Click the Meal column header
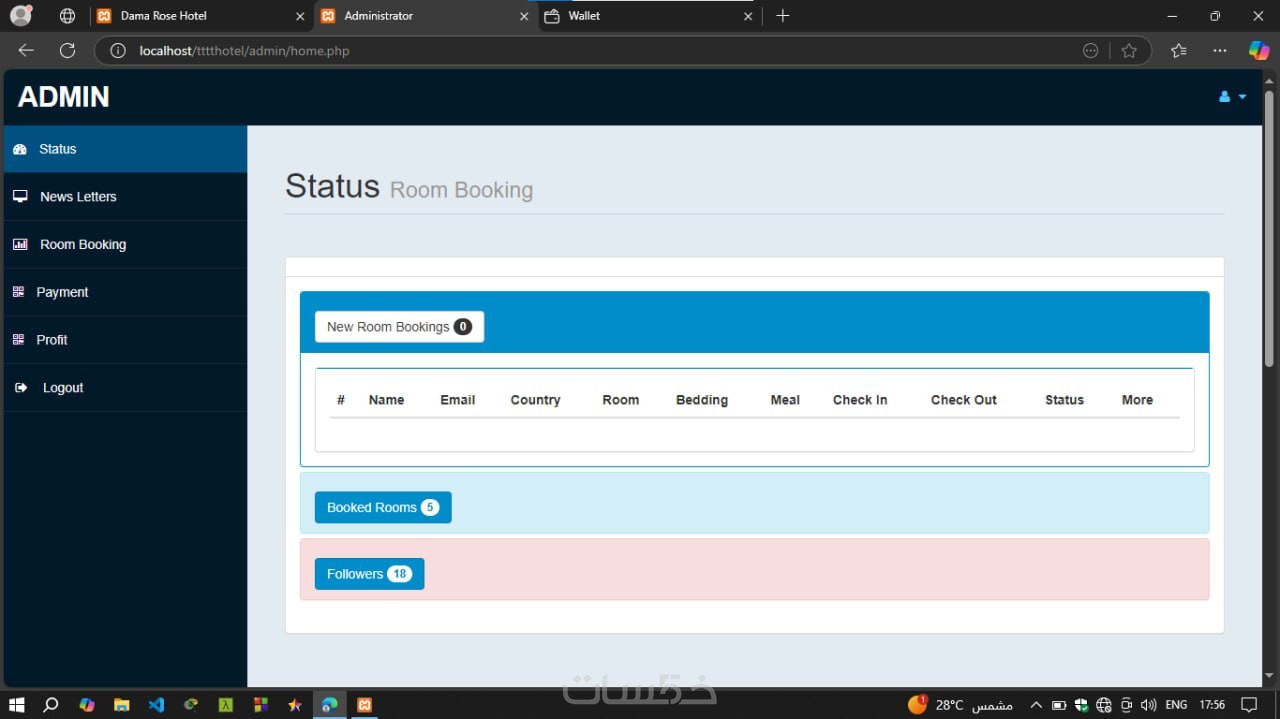The height and width of the screenshot is (719, 1280). tap(785, 400)
